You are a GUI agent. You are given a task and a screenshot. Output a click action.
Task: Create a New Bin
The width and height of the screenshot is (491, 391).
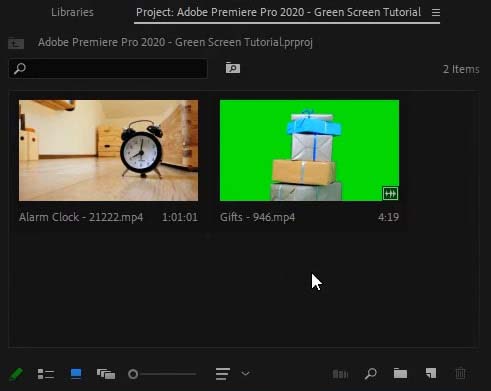tap(400, 374)
